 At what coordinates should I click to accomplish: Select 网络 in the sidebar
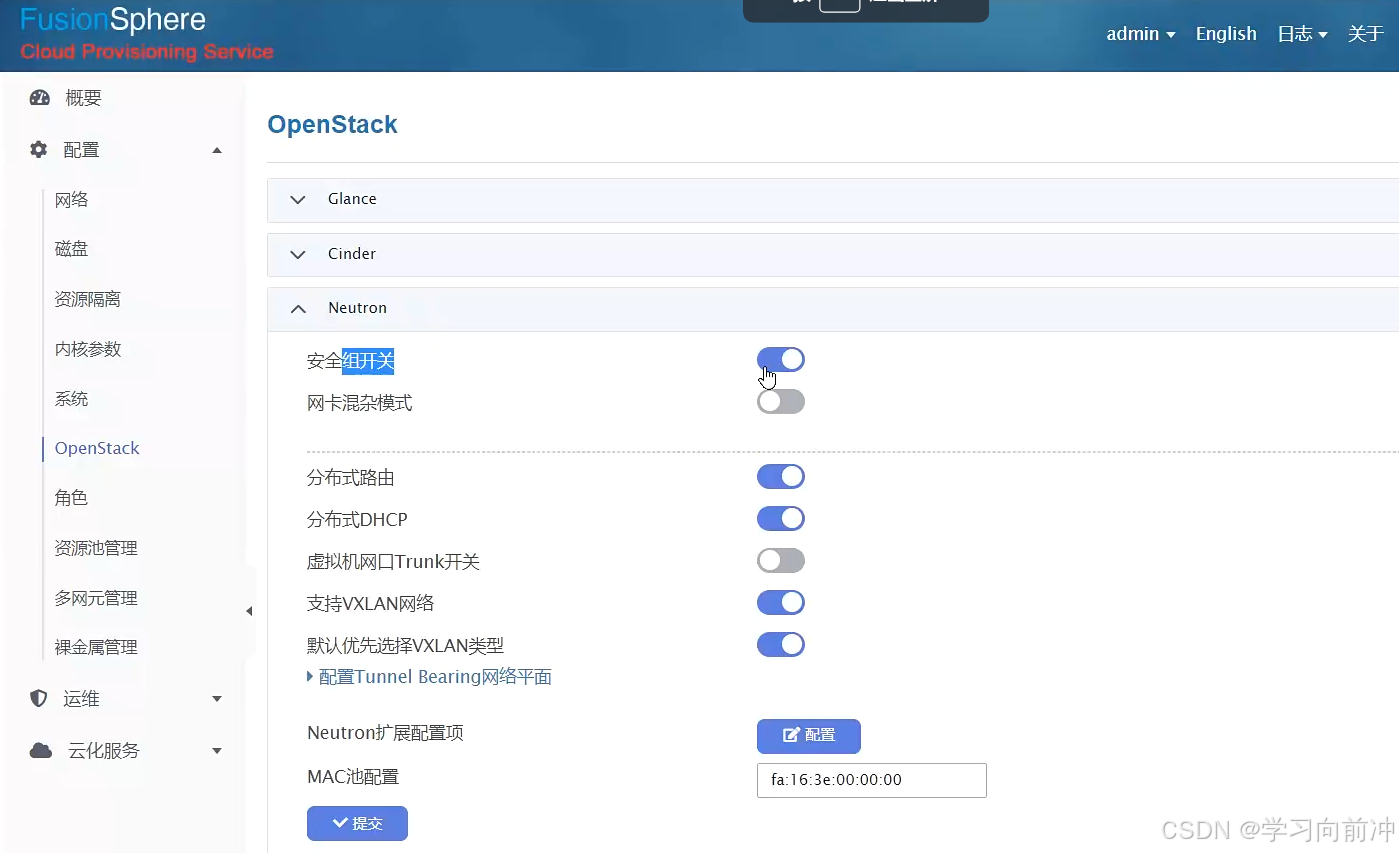click(72, 200)
